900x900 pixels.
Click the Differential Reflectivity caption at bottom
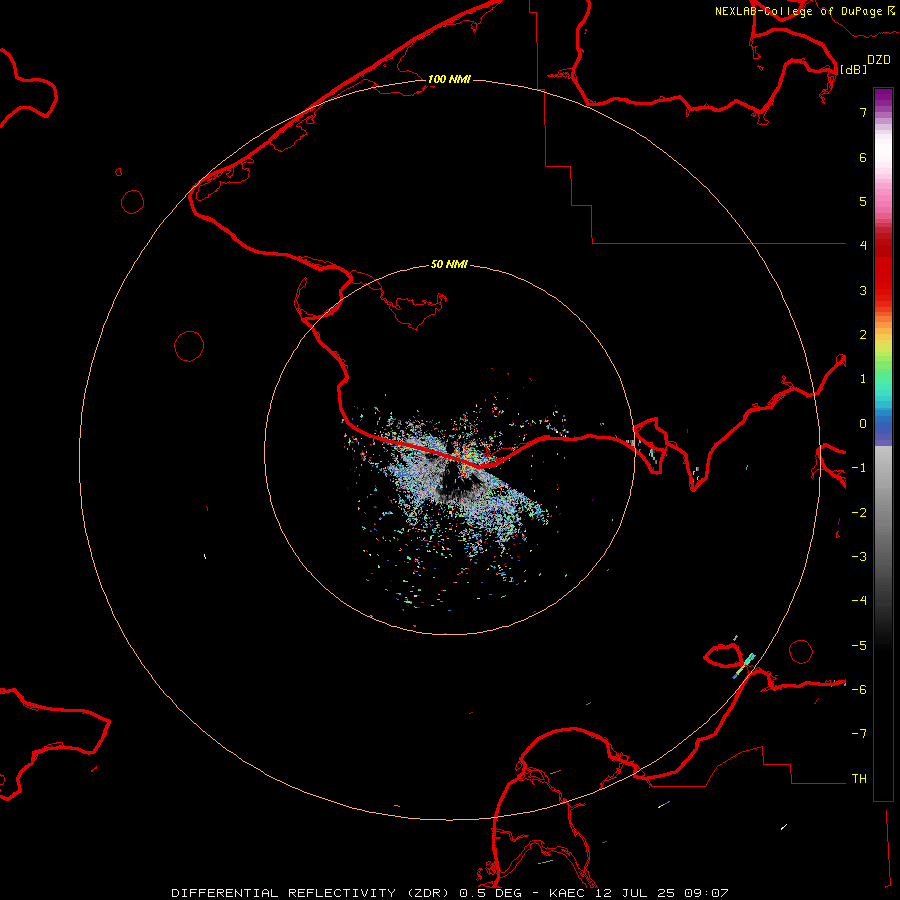pos(449,893)
